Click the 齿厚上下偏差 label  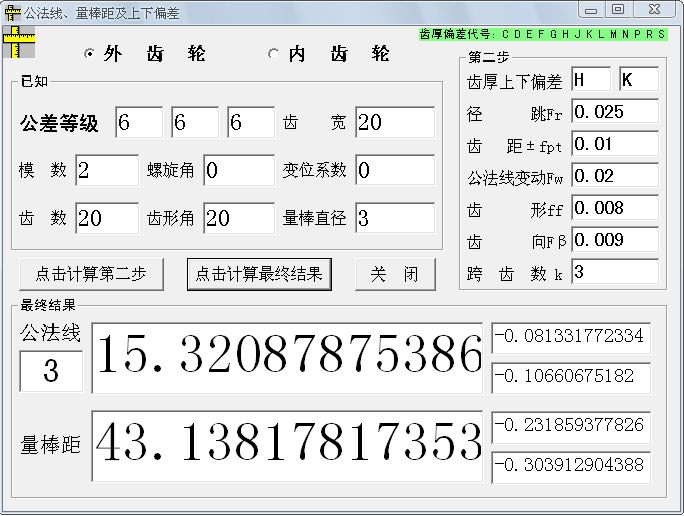pos(515,82)
